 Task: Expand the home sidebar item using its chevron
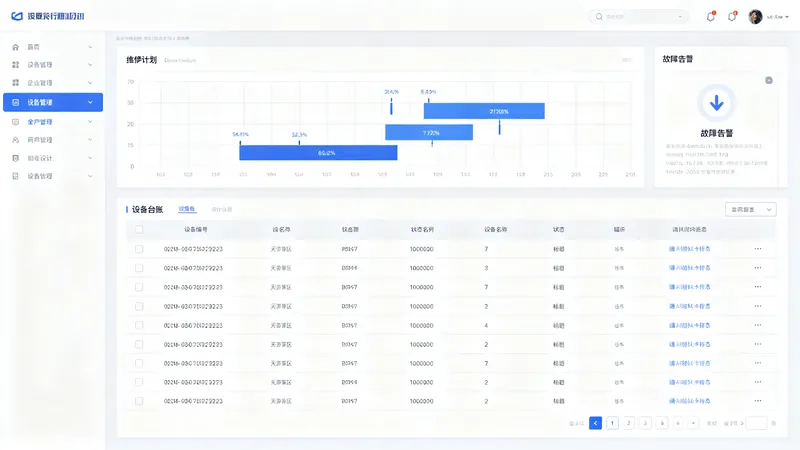pyautogui.click(x=90, y=47)
